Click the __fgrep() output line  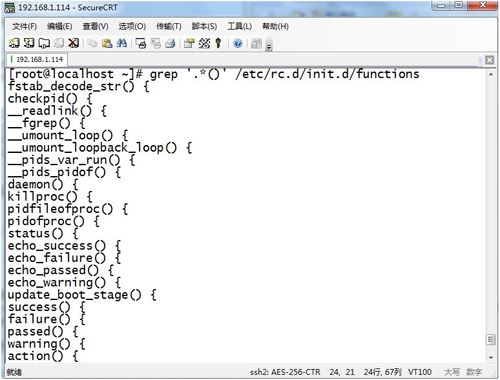[47, 123]
